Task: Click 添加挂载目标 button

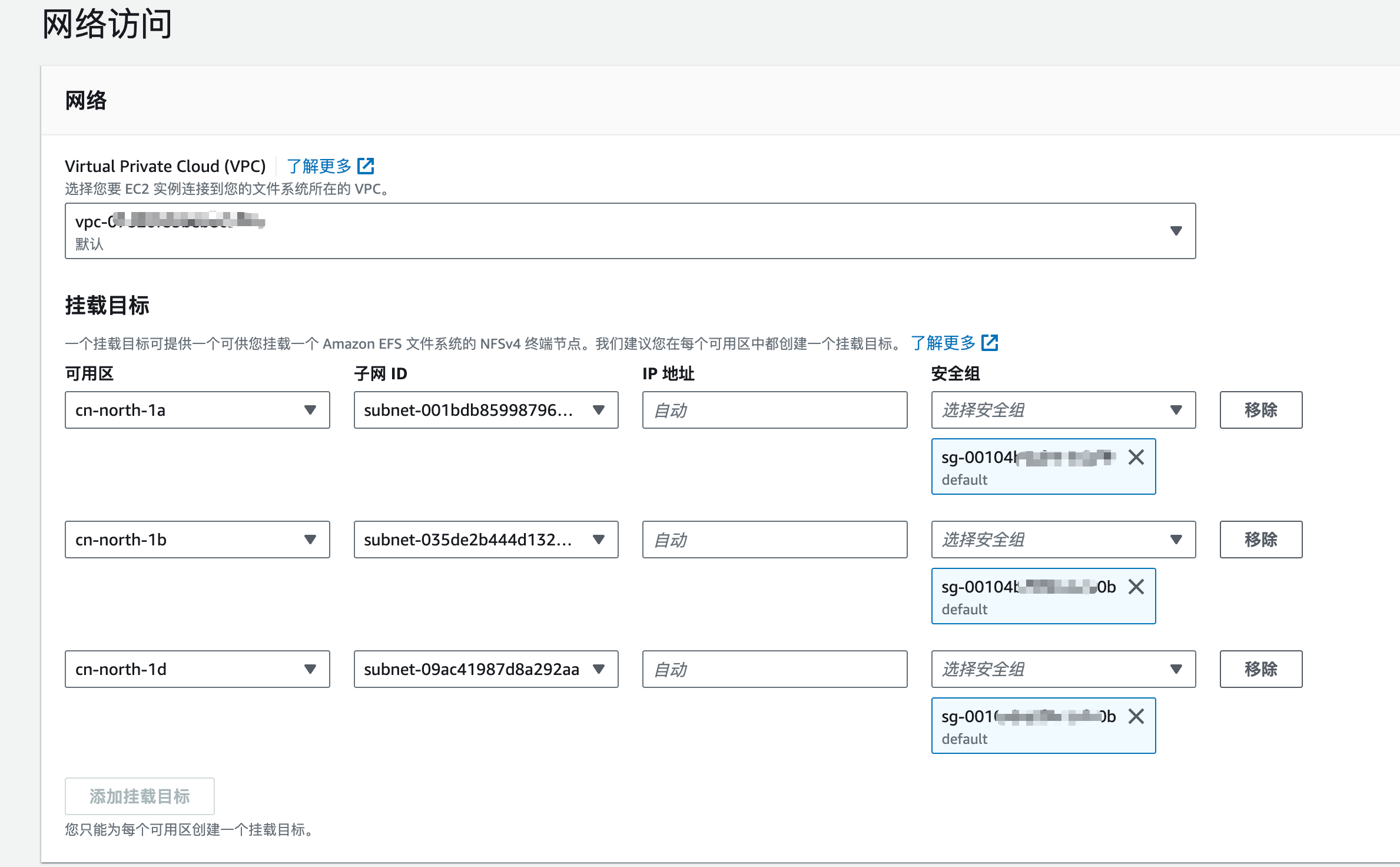Action: click(x=140, y=796)
